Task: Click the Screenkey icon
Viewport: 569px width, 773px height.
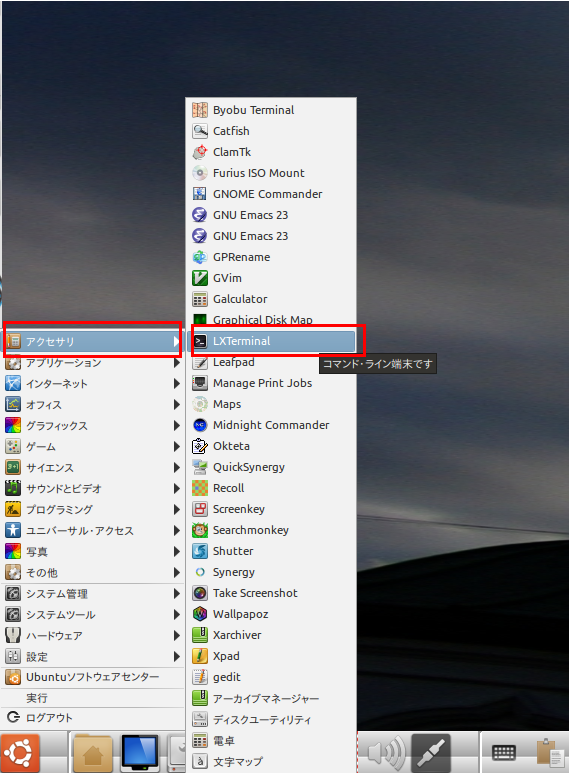Action: [x=200, y=509]
